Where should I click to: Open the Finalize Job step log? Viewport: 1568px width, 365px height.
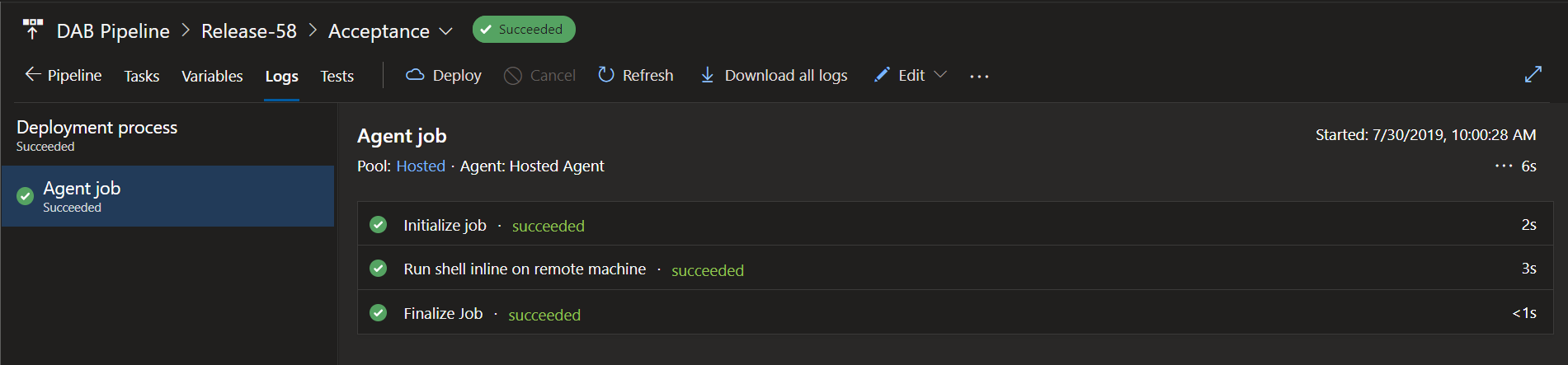click(443, 314)
